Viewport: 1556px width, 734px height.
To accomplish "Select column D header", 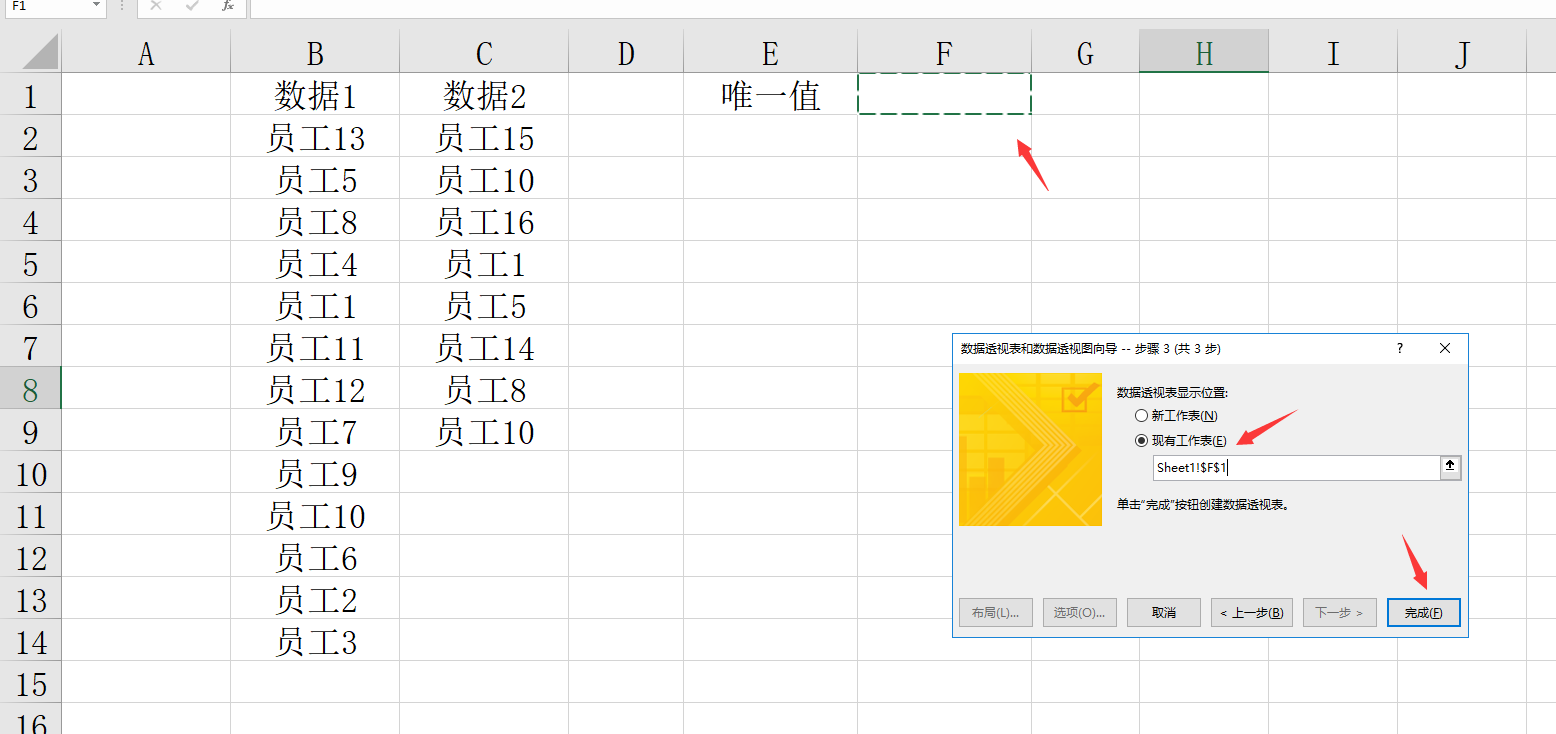I will point(626,53).
